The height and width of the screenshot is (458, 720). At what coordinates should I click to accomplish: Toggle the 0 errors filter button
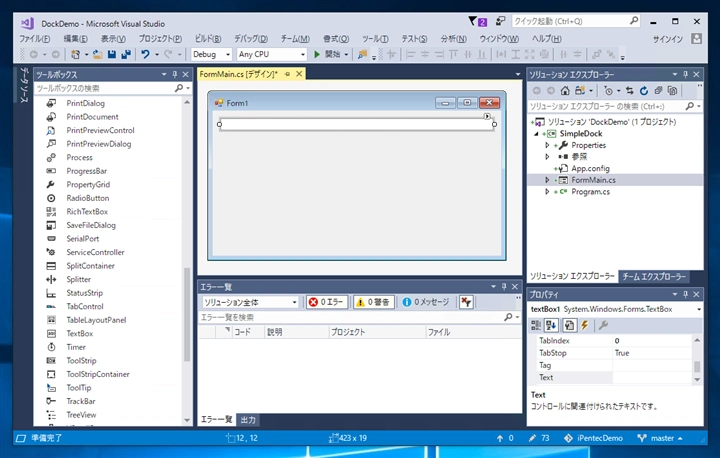[x=326, y=302]
